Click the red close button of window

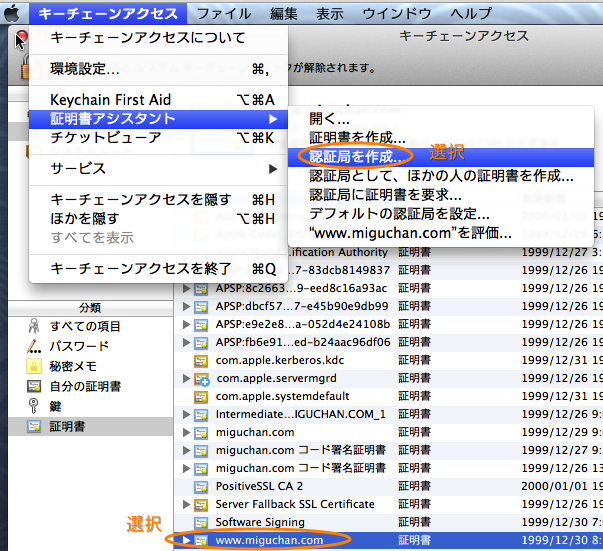coord(22,37)
